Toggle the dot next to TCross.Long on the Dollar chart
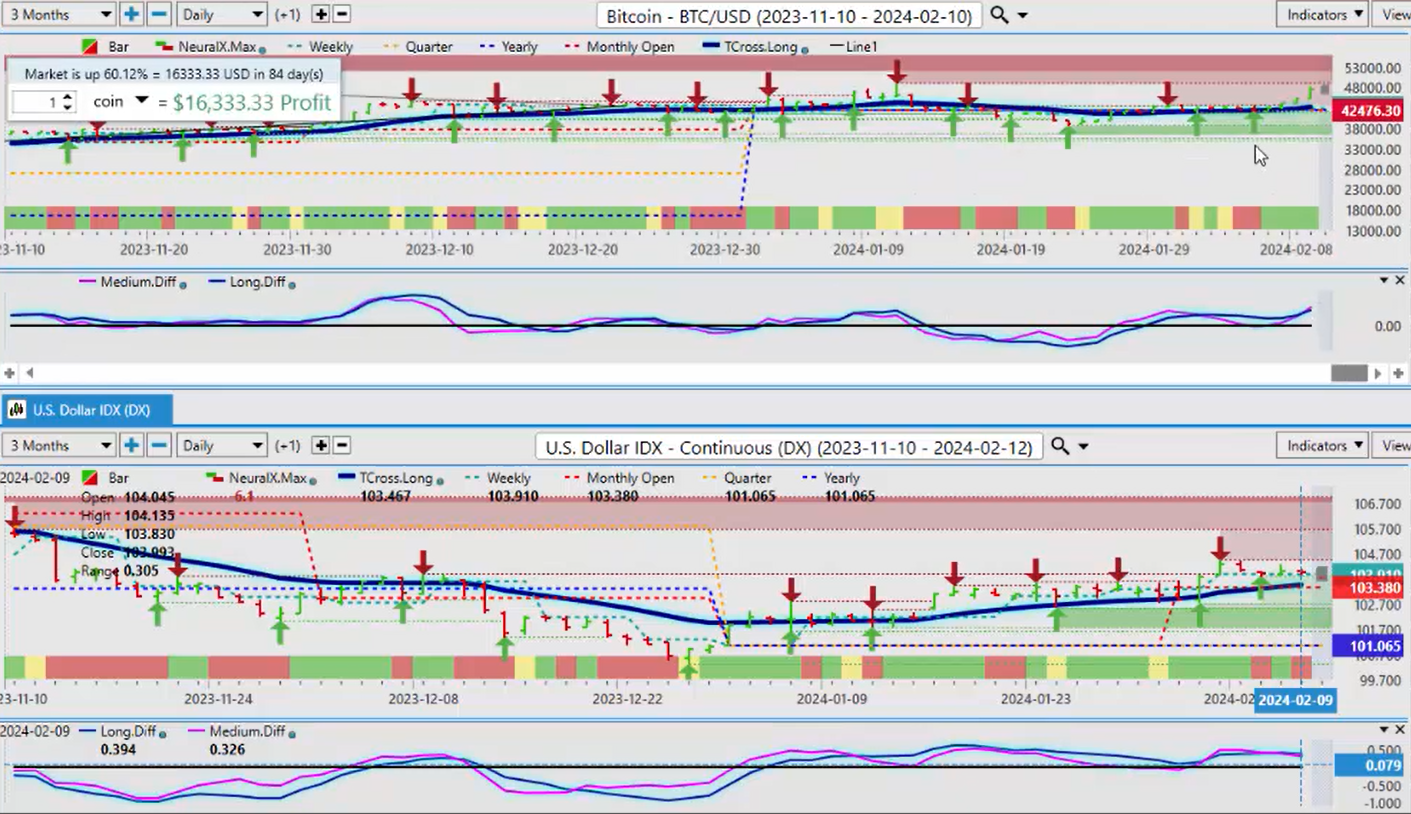 pos(438,479)
